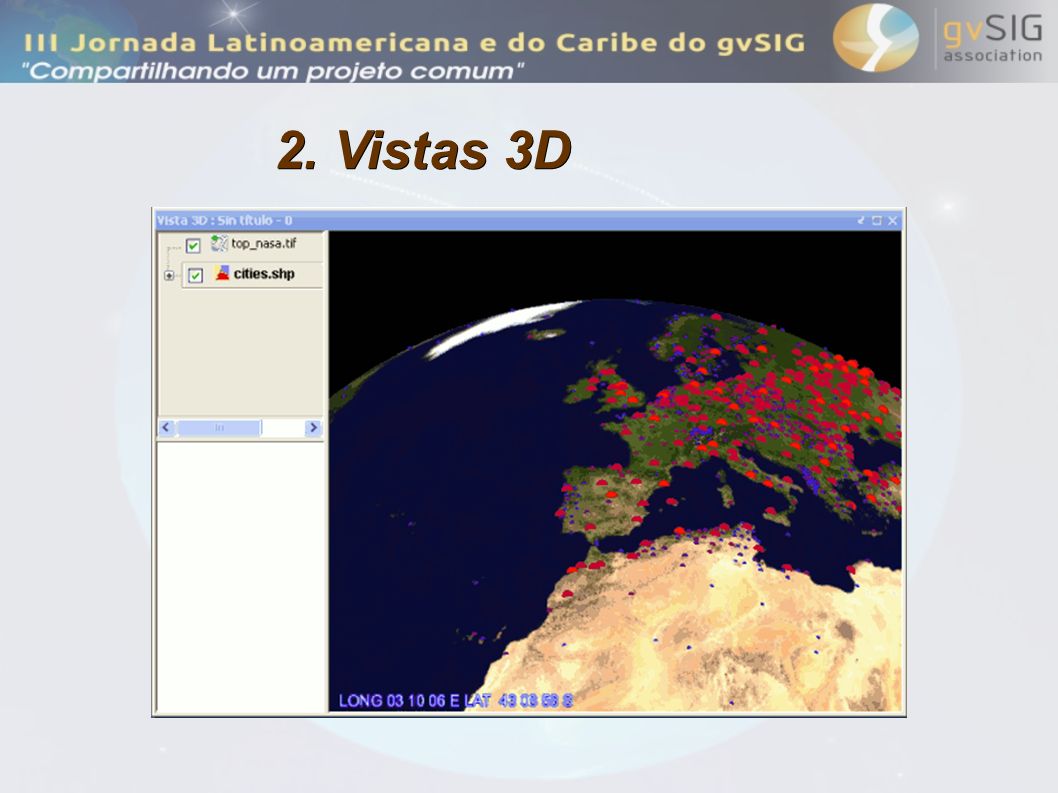Select the top_nasa.tif layer name
Screen dimensions: 1058x793
tap(264, 244)
